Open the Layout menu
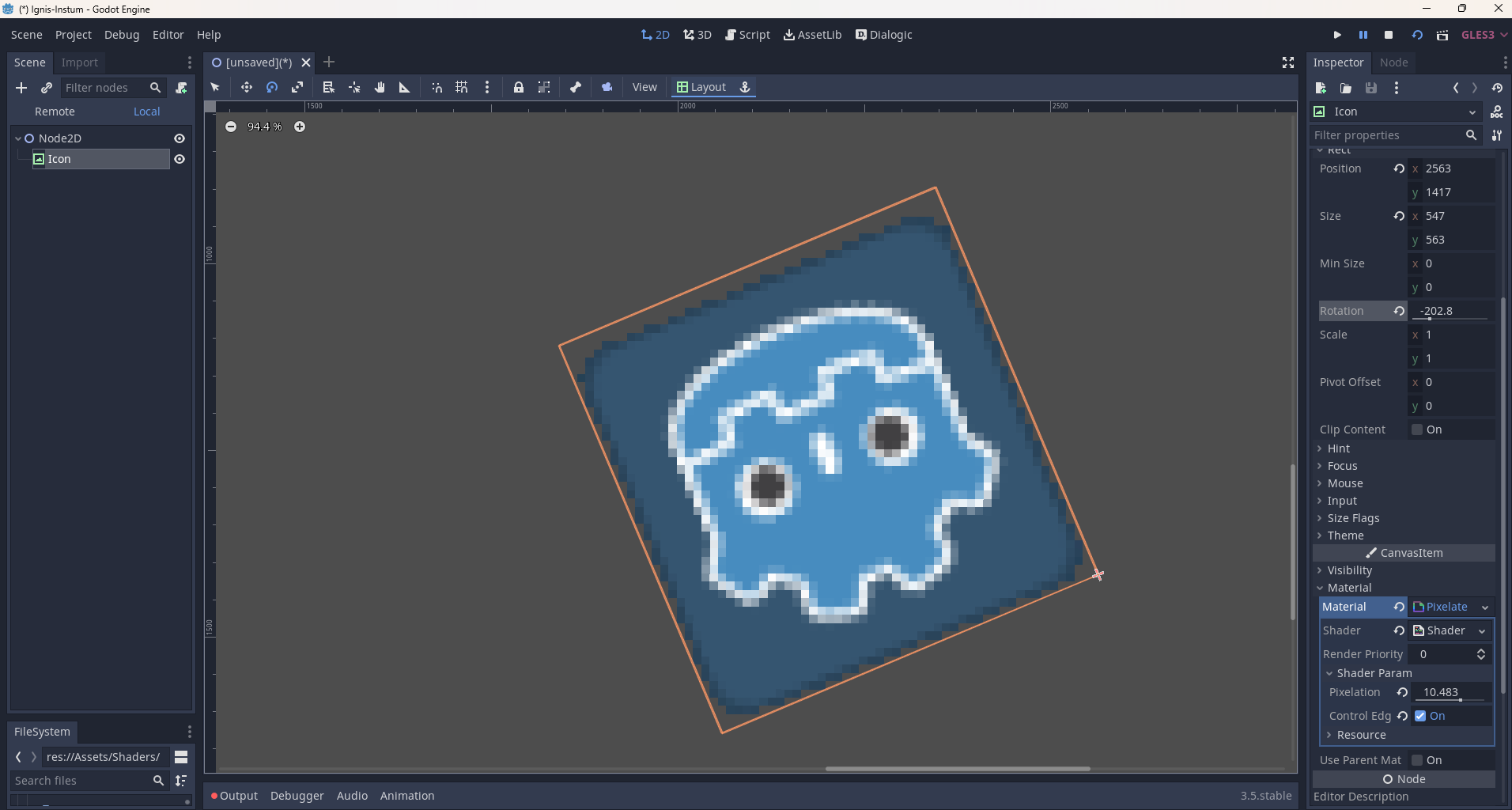This screenshot has width=1512, height=810. coord(701,87)
